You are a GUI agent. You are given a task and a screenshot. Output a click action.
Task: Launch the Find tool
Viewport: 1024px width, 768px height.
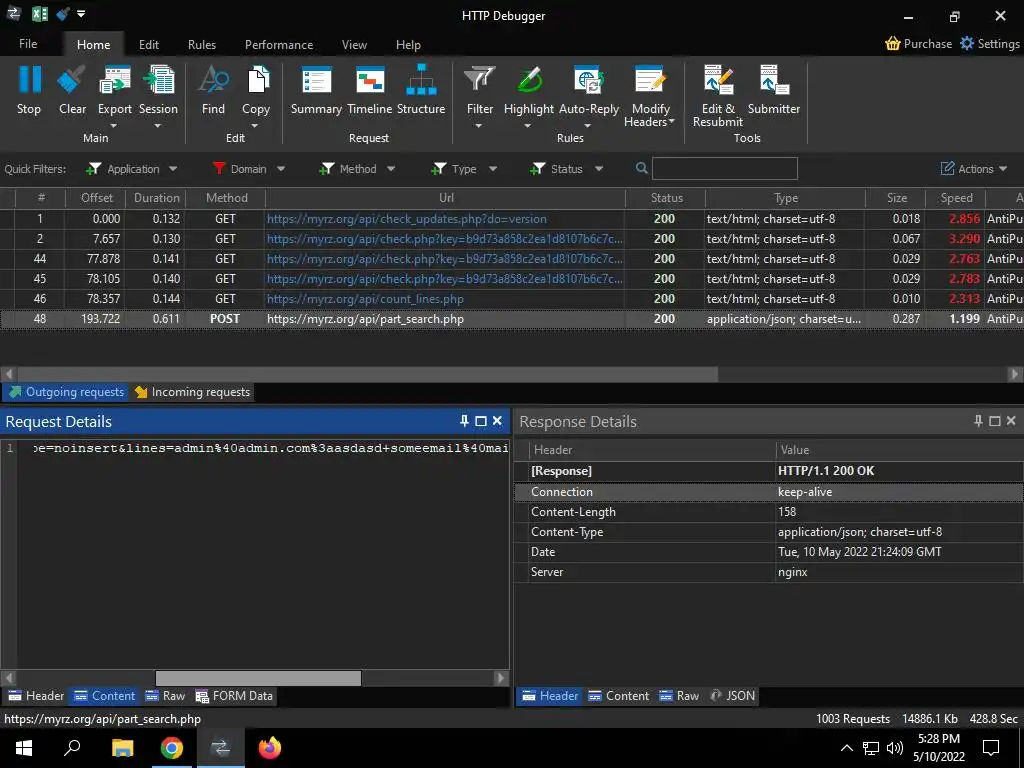[213, 80]
